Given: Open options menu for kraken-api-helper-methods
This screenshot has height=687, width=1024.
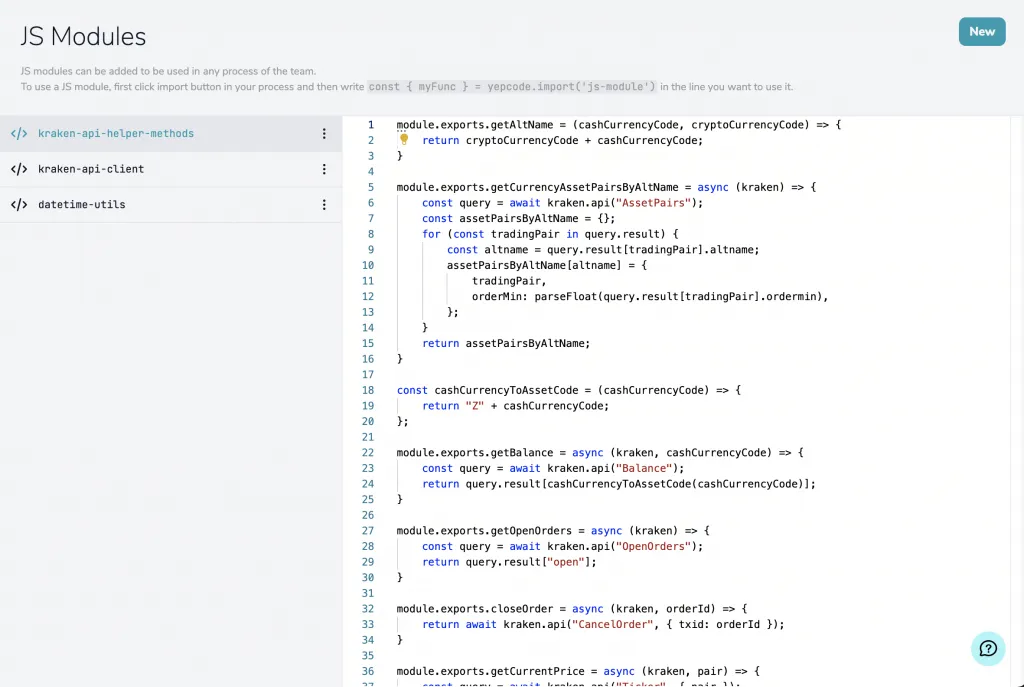Looking at the screenshot, I should click(324, 134).
